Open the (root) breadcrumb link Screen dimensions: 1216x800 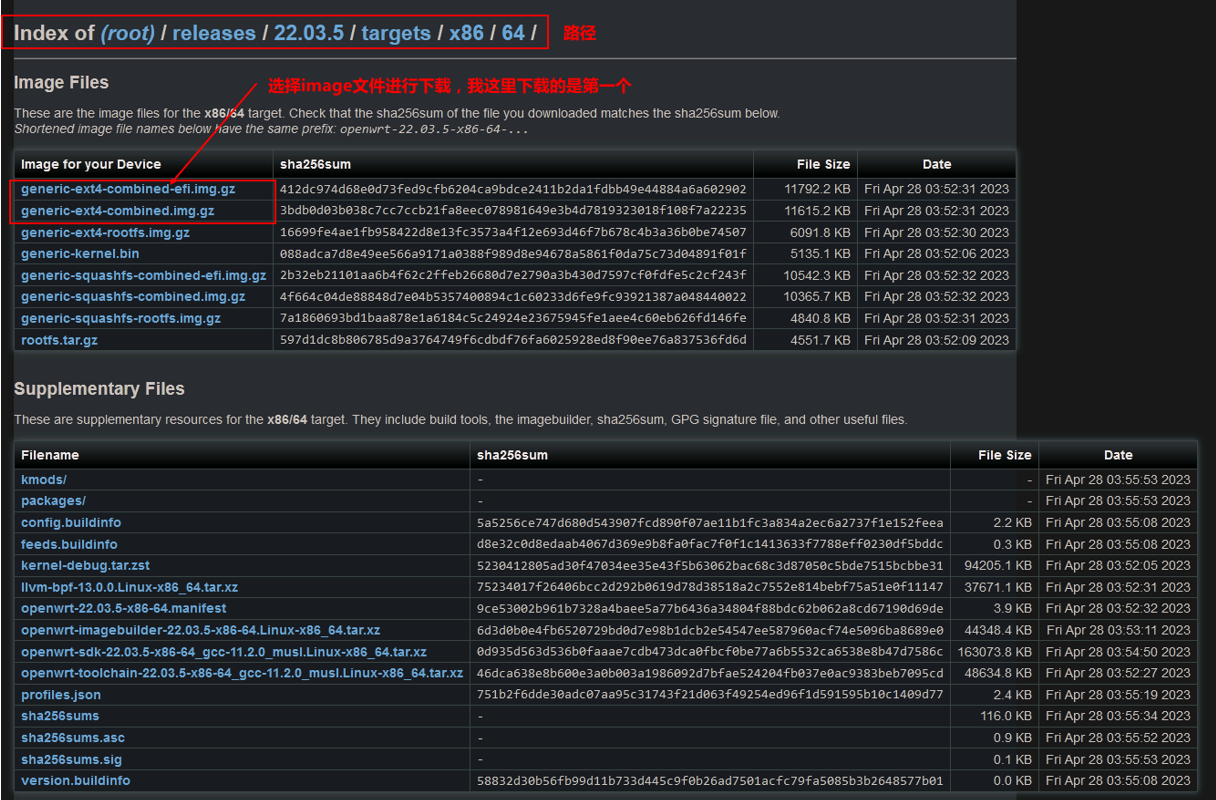pyautogui.click(x=128, y=33)
